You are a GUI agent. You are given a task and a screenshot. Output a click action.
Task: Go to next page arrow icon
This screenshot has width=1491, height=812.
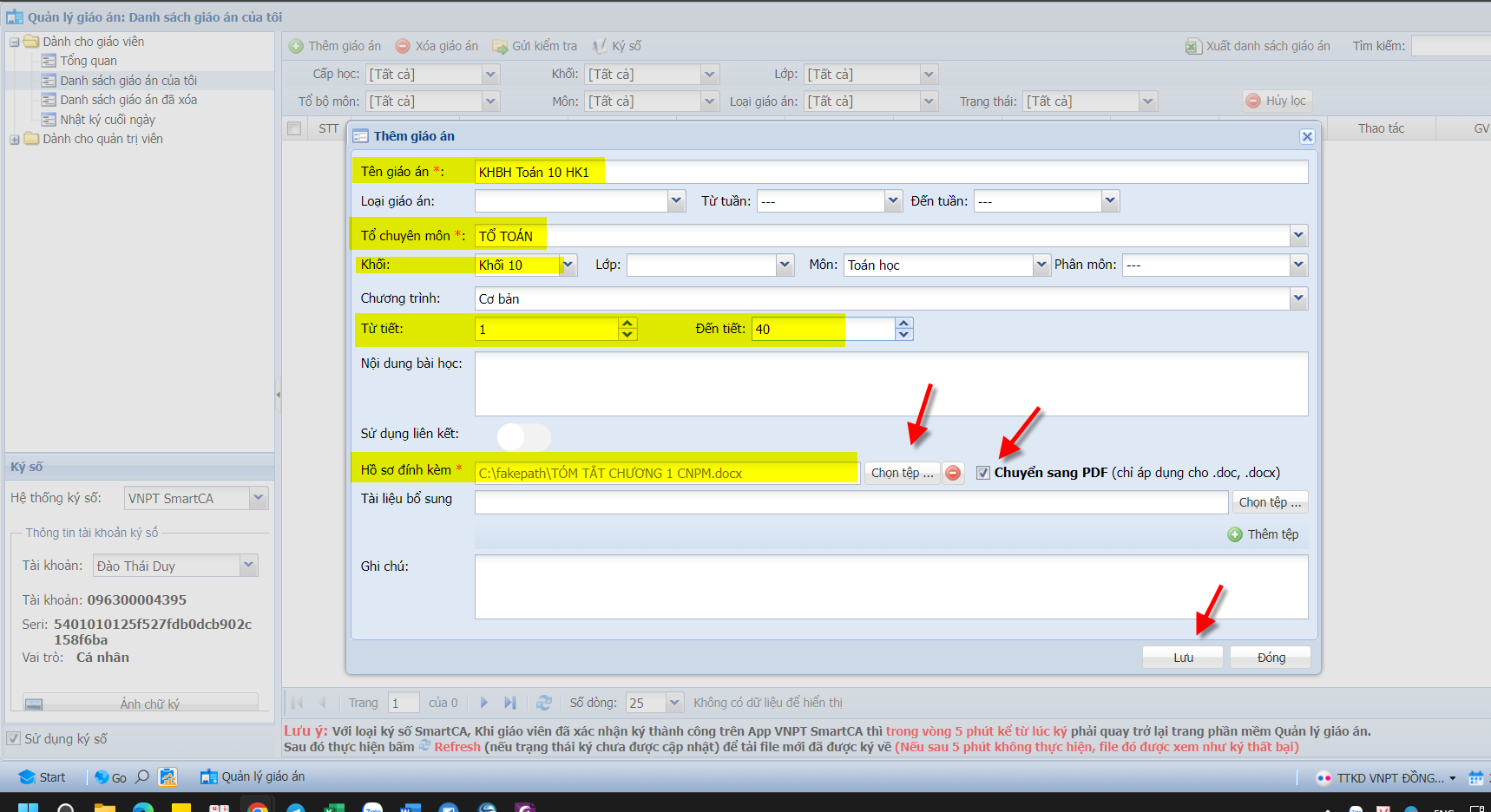click(484, 703)
